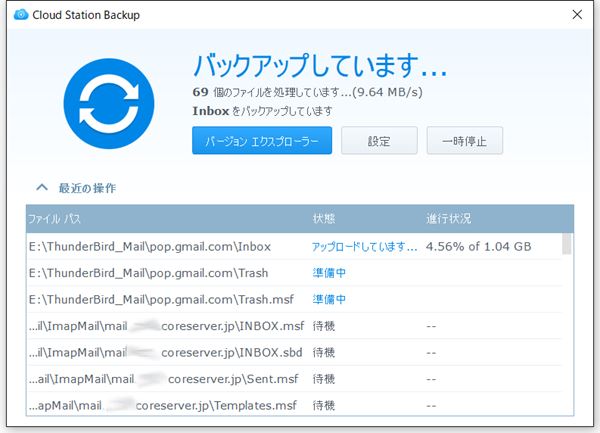Select the pop.gmail.com\Trash file path

pyautogui.click(x=148, y=273)
